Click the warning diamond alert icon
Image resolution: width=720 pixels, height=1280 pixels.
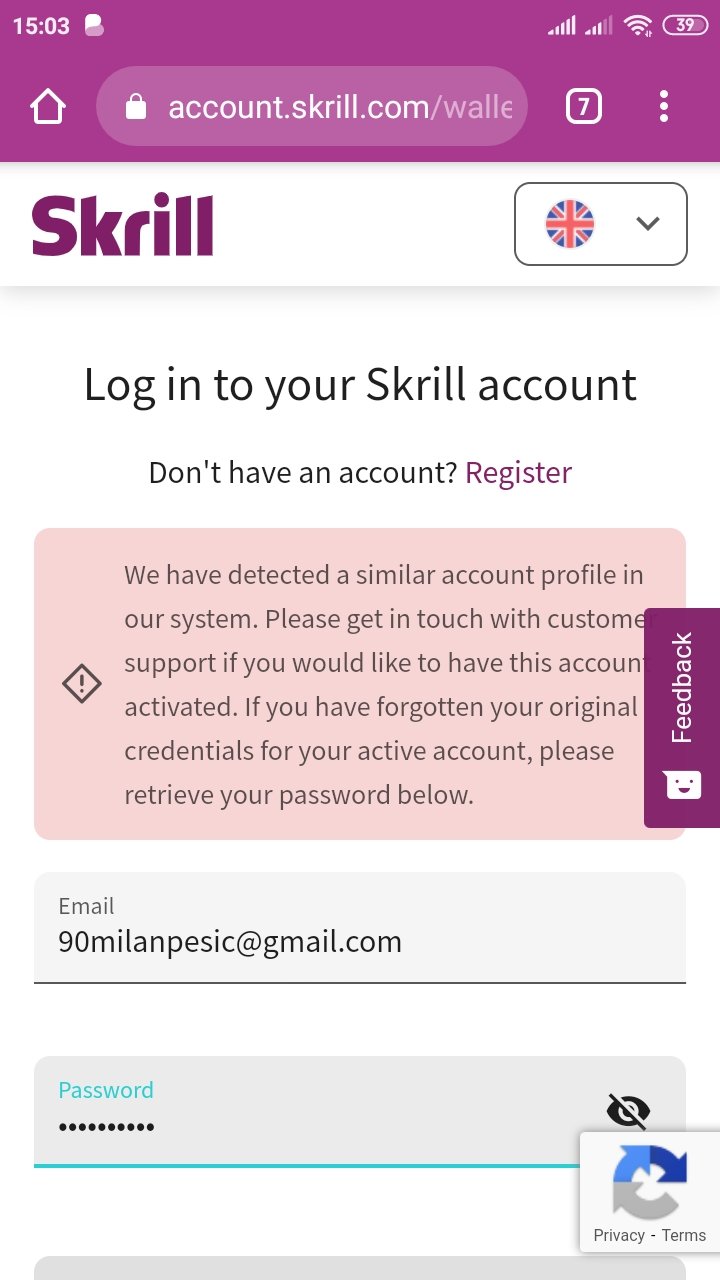click(x=82, y=684)
